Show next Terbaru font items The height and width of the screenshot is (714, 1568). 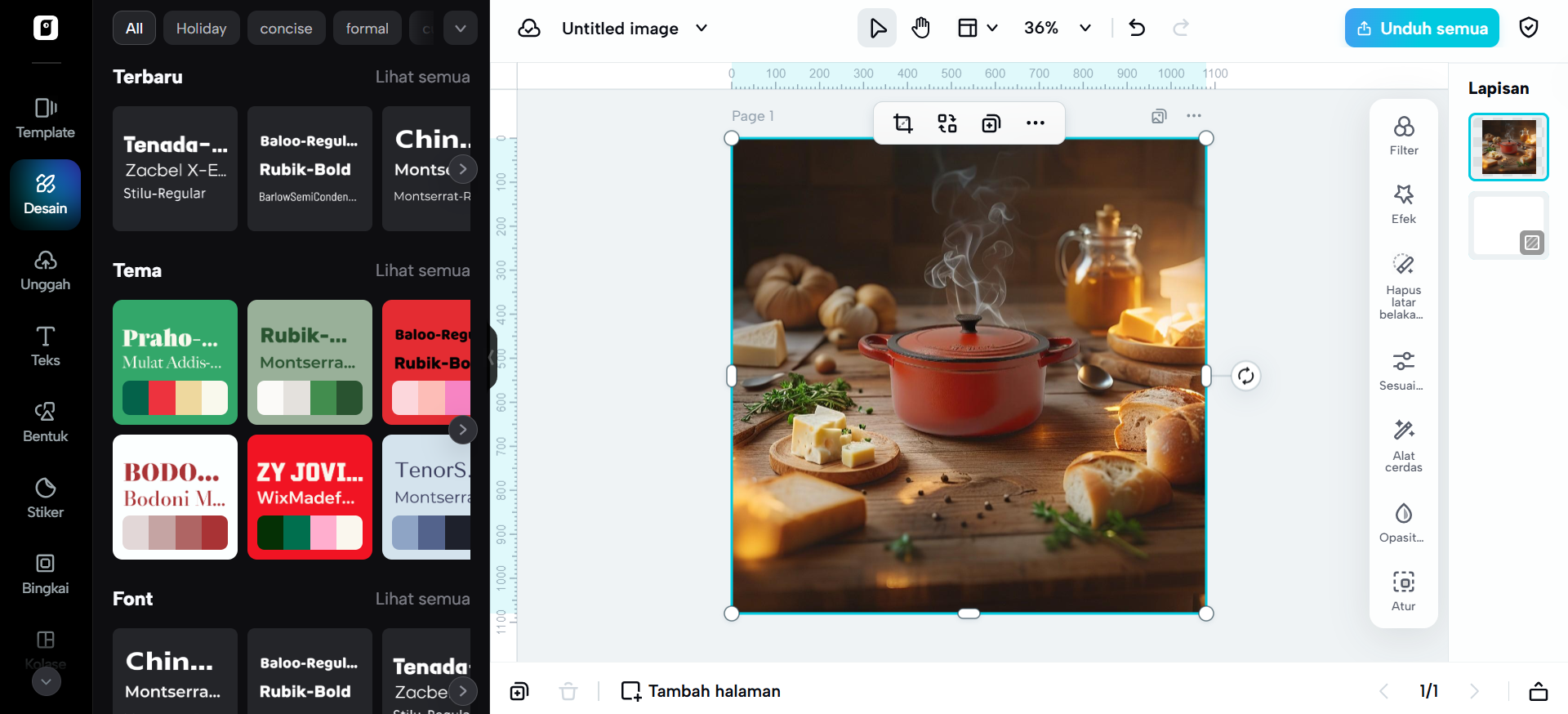click(x=463, y=169)
